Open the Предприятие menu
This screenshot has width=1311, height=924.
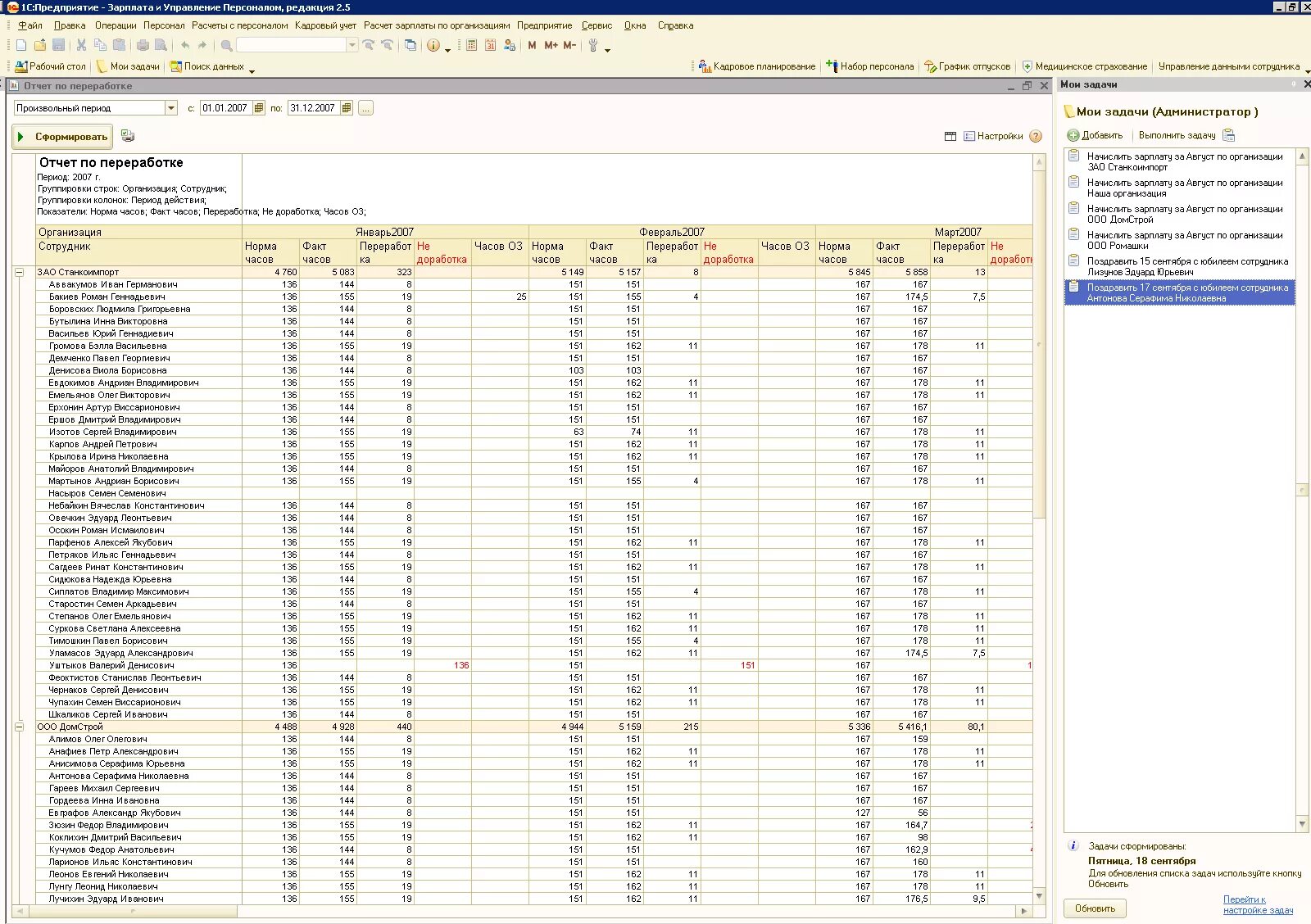544,25
